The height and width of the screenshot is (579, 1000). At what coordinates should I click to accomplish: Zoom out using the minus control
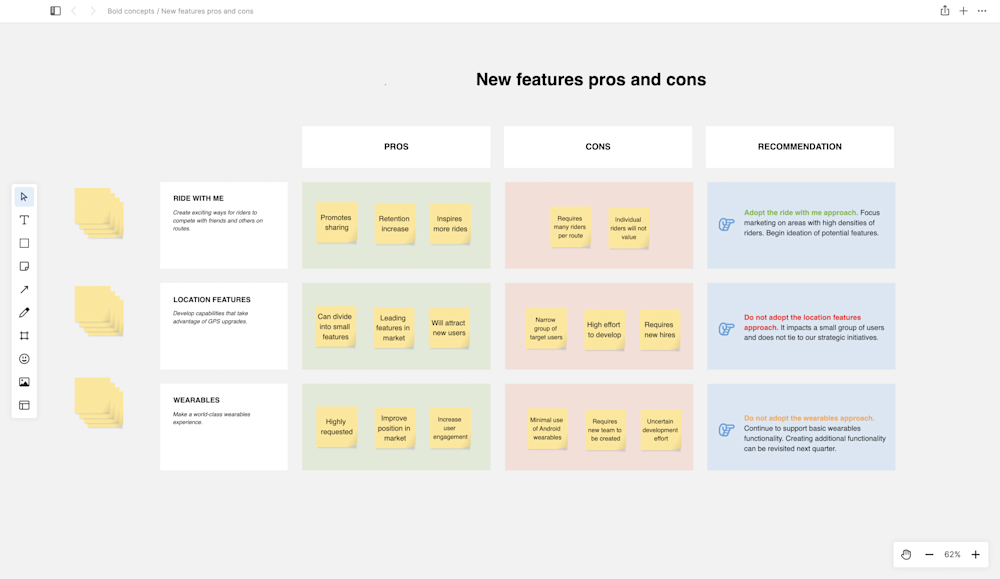929,554
